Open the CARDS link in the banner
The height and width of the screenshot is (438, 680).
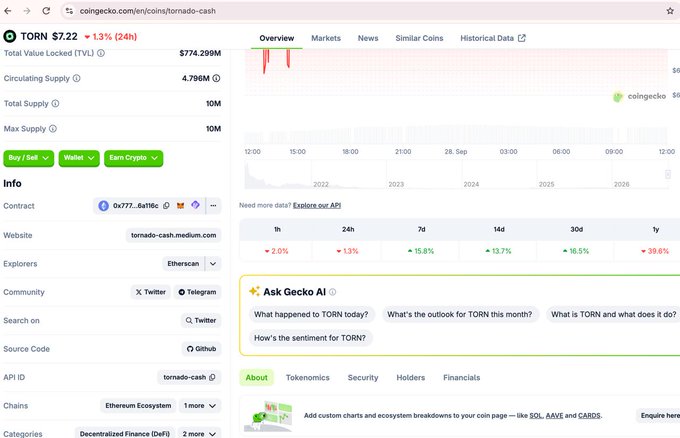pyautogui.click(x=589, y=415)
